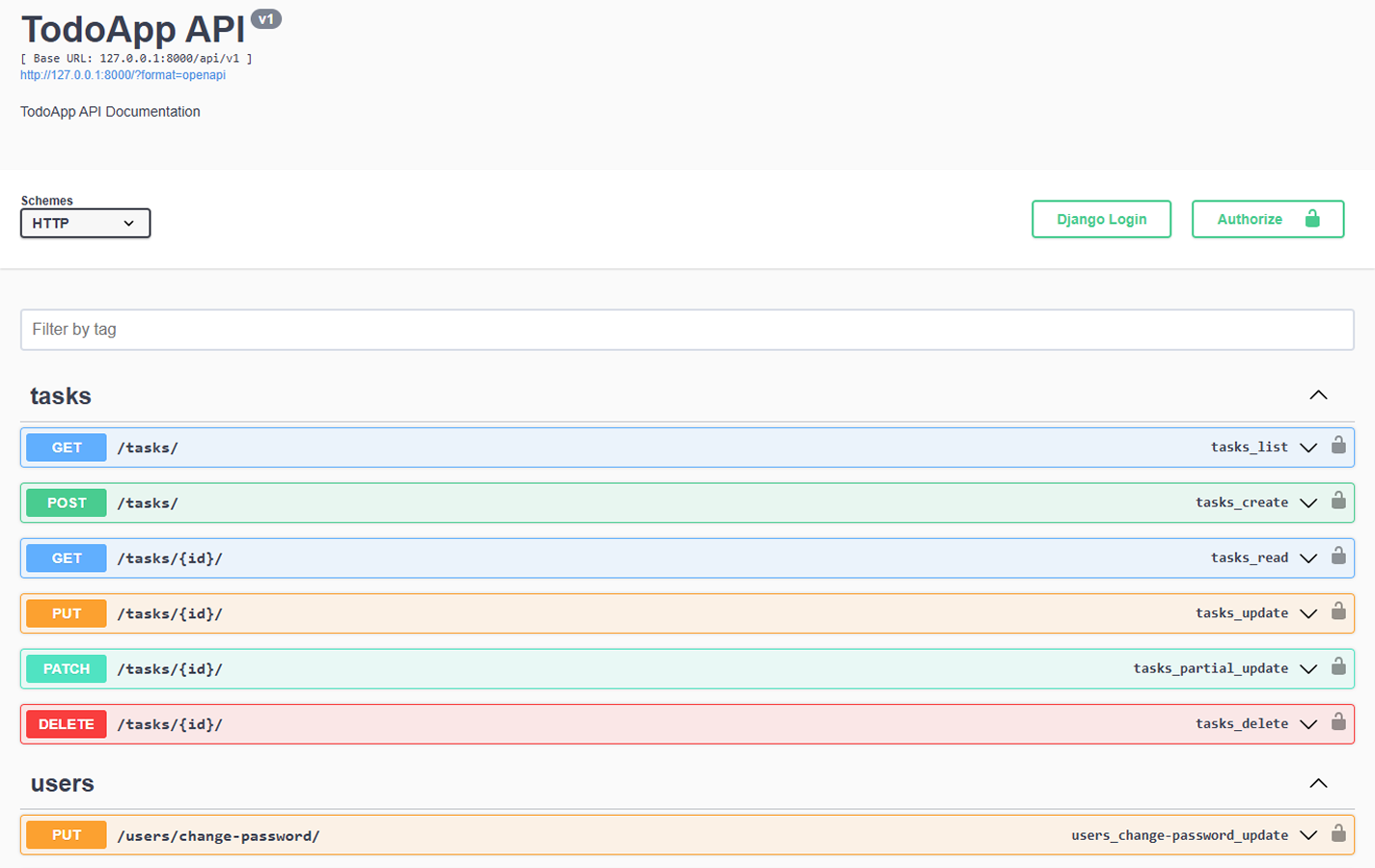This screenshot has width=1375, height=868.
Task: Open the openapi format link
Action: point(123,75)
